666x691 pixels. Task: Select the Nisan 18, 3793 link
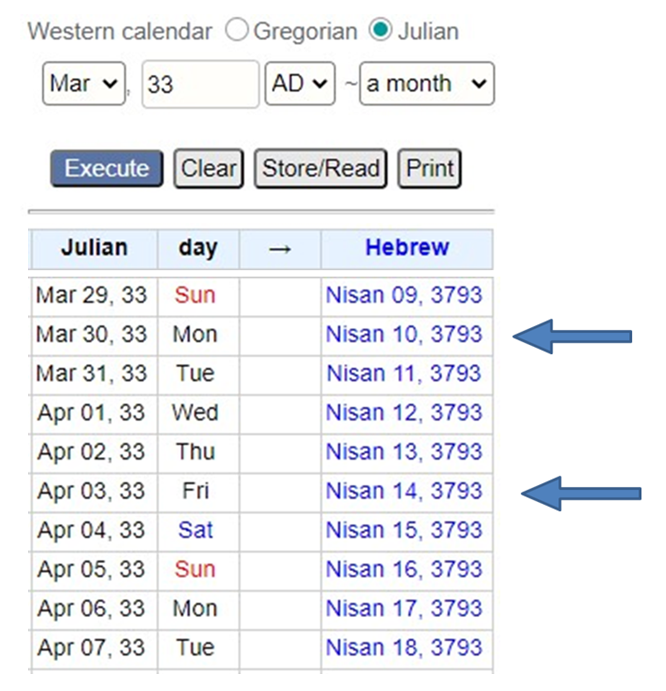[404, 648]
